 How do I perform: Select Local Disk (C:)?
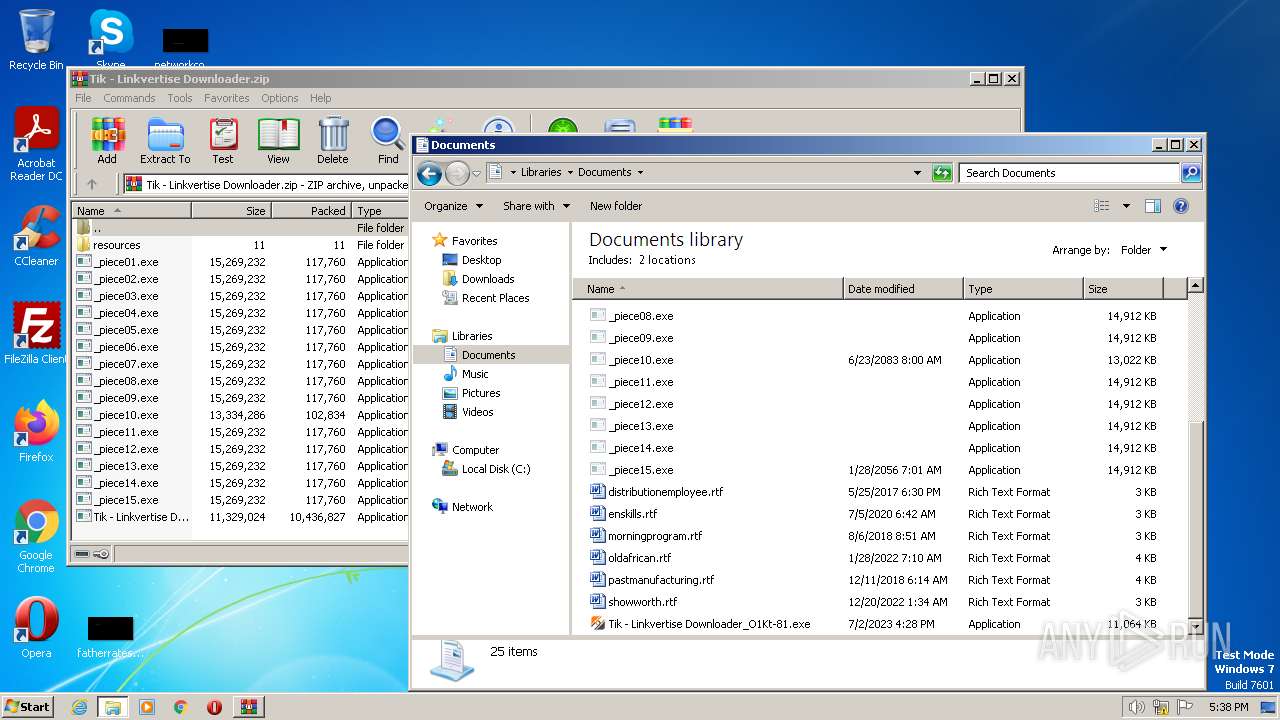tap(495, 469)
